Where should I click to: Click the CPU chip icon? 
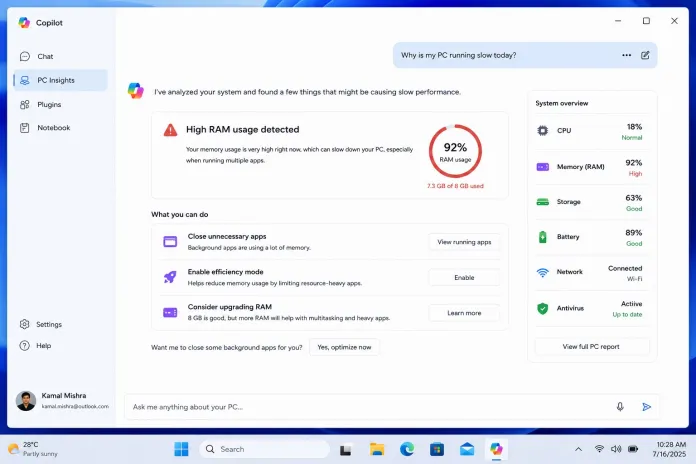coord(542,131)
